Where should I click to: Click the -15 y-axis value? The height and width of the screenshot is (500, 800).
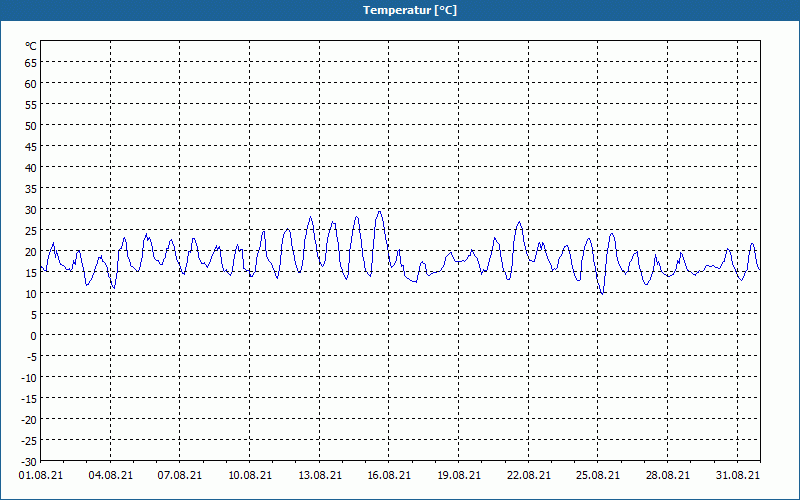click(x=29, y=399)
